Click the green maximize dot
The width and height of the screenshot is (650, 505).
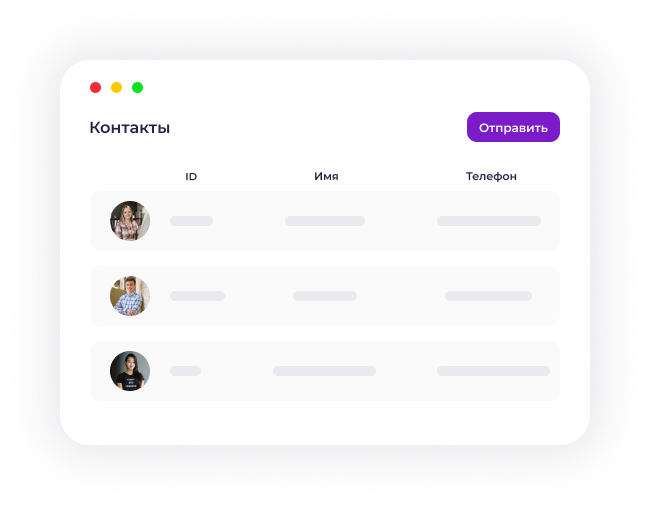[138, 87]
